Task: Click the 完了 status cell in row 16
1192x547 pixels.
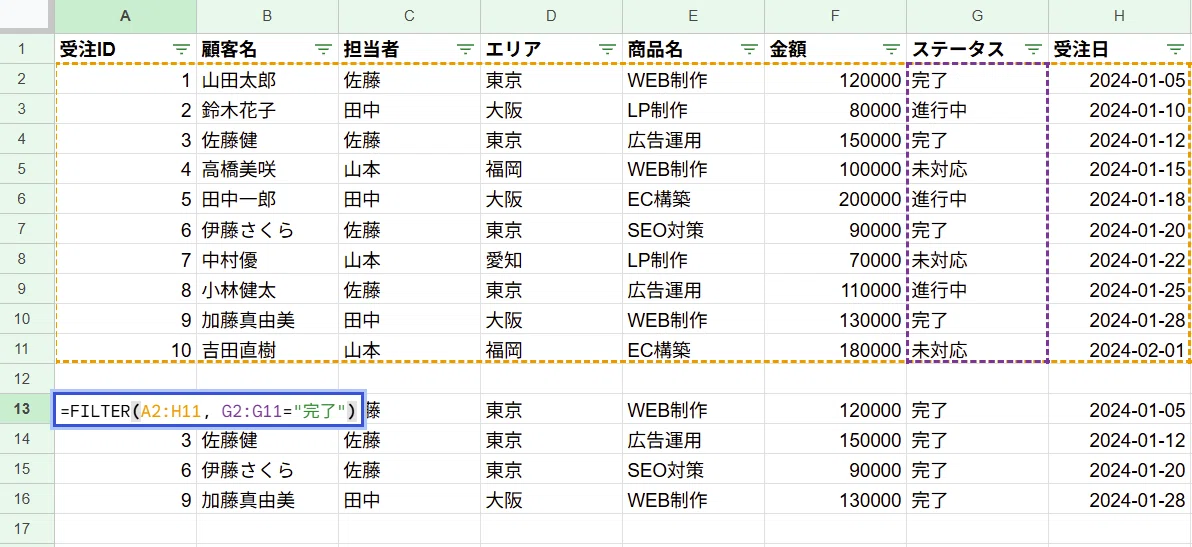Action: pyautogui.click(x=977, y=500)
